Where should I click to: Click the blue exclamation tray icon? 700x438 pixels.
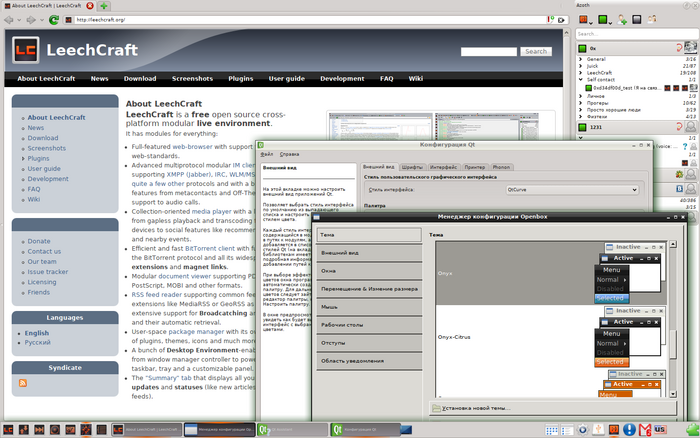coord(629,430)
